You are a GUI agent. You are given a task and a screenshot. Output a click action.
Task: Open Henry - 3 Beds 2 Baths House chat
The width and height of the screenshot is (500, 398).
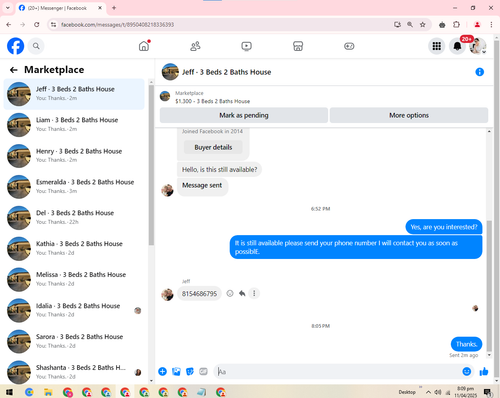pyautogui.click(x=74, y=156)
